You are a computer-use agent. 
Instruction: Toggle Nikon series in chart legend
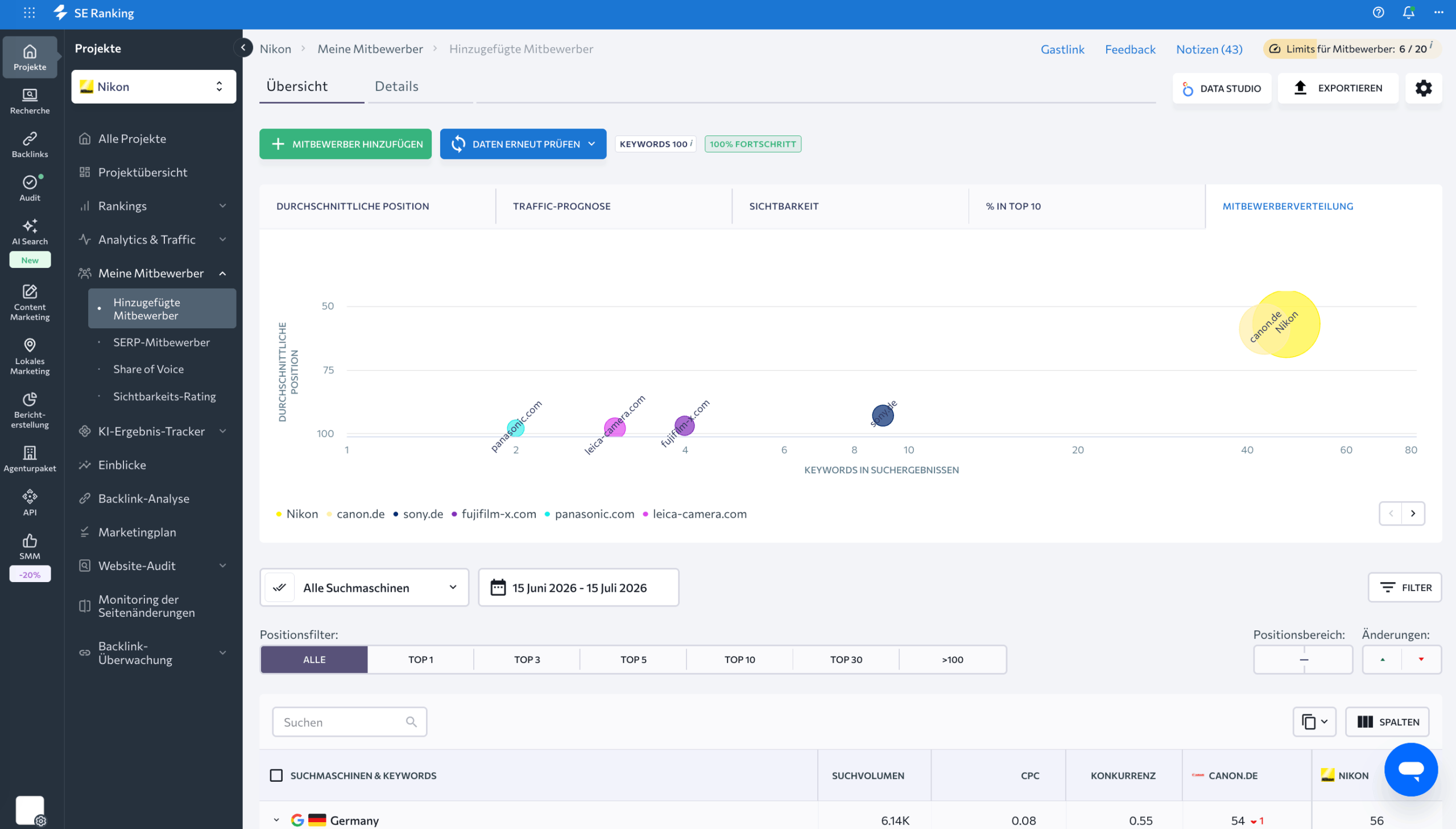click(296, 514)
